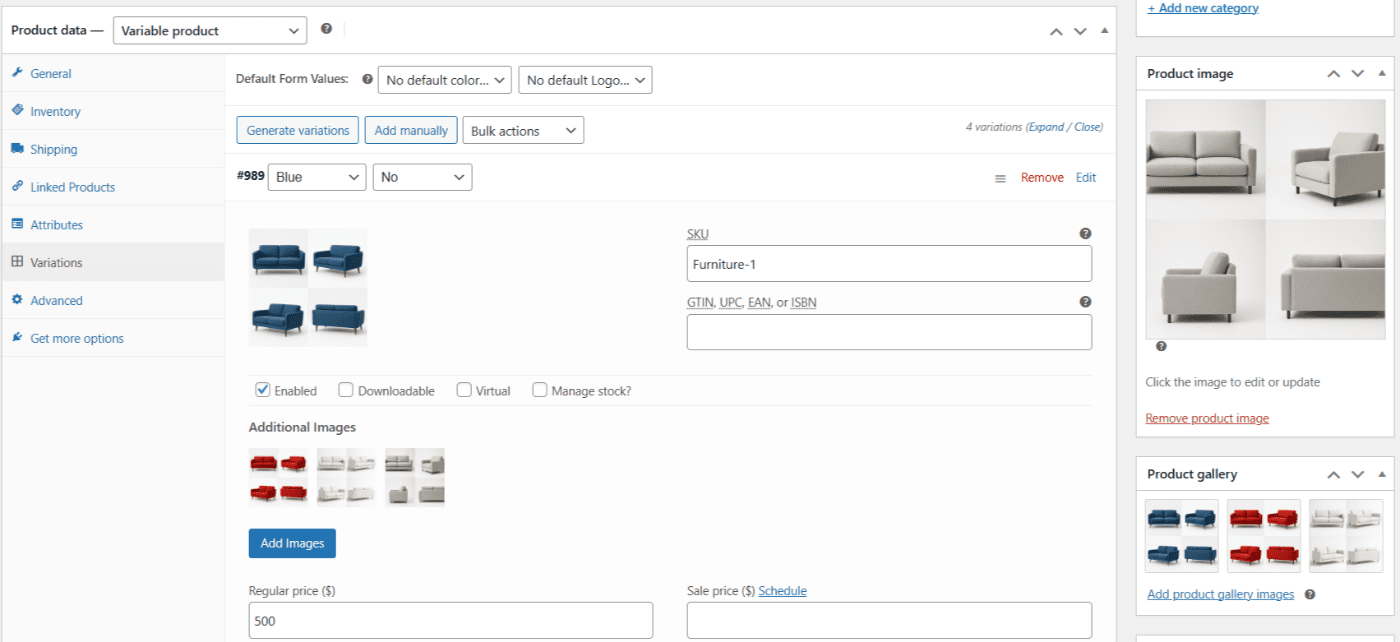Enable the Manage stock option

tap(540, 390)
